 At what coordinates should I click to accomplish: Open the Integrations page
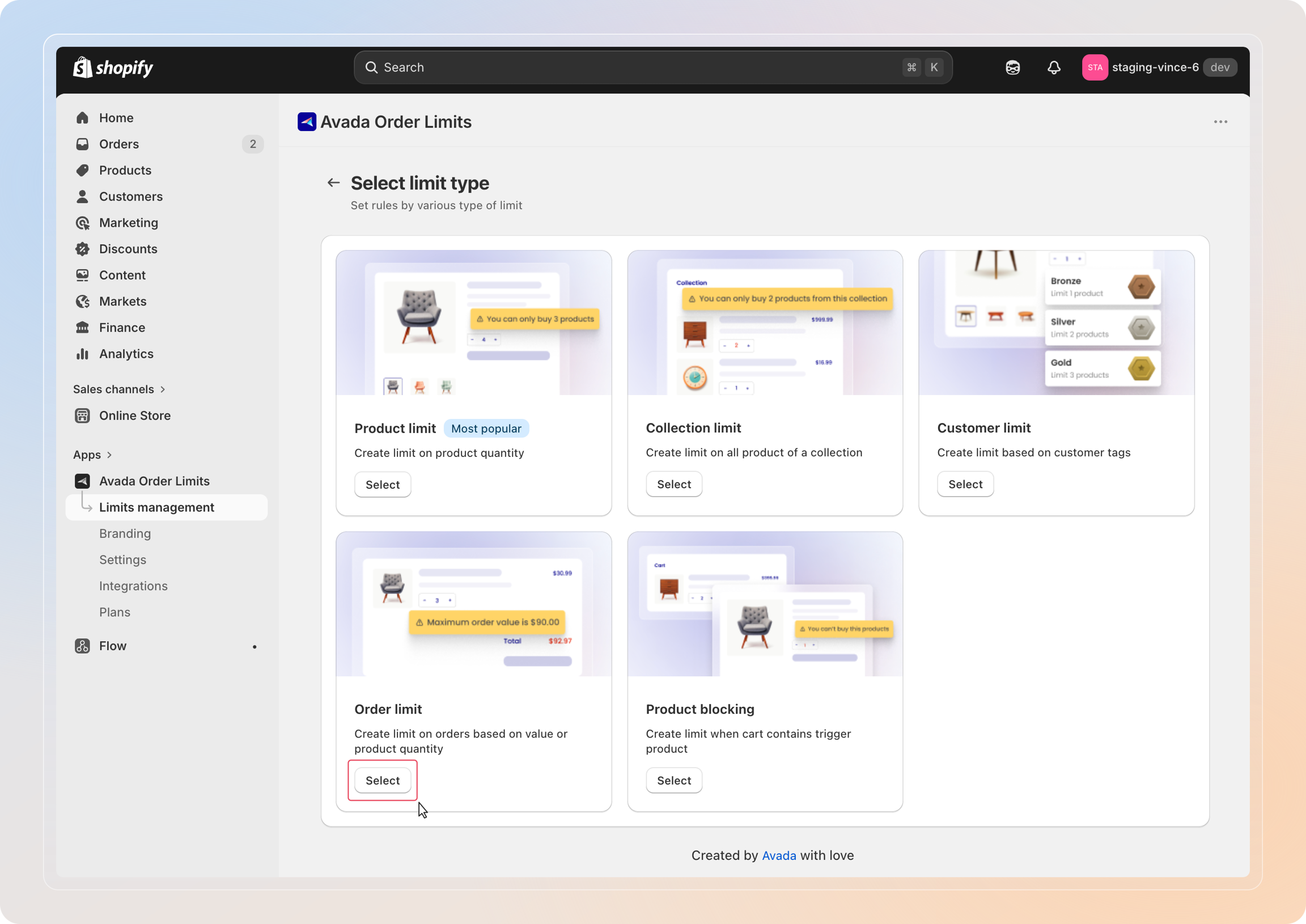click(x=133, y=586)
